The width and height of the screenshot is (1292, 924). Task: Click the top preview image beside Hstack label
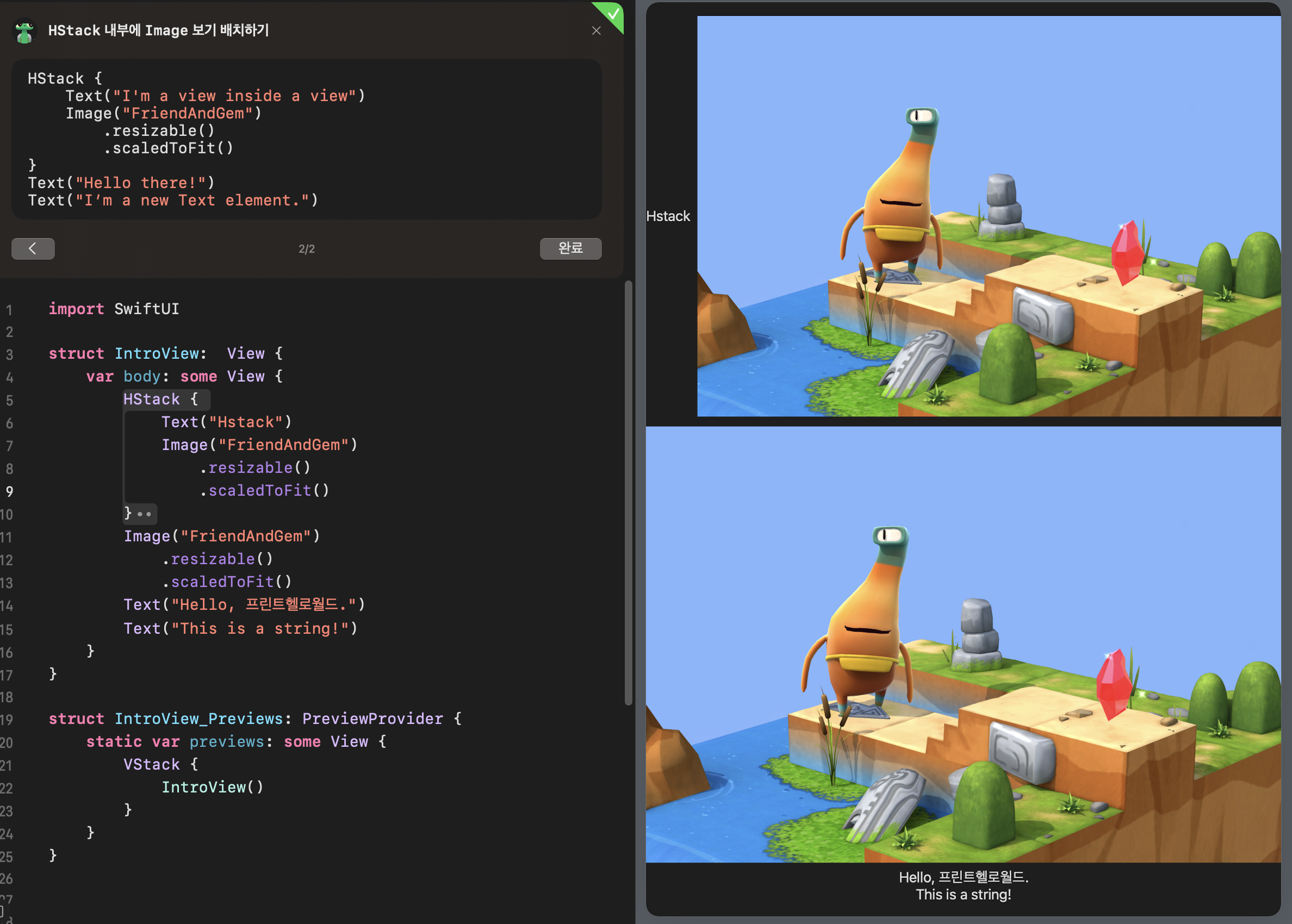[x=989, y=216]
